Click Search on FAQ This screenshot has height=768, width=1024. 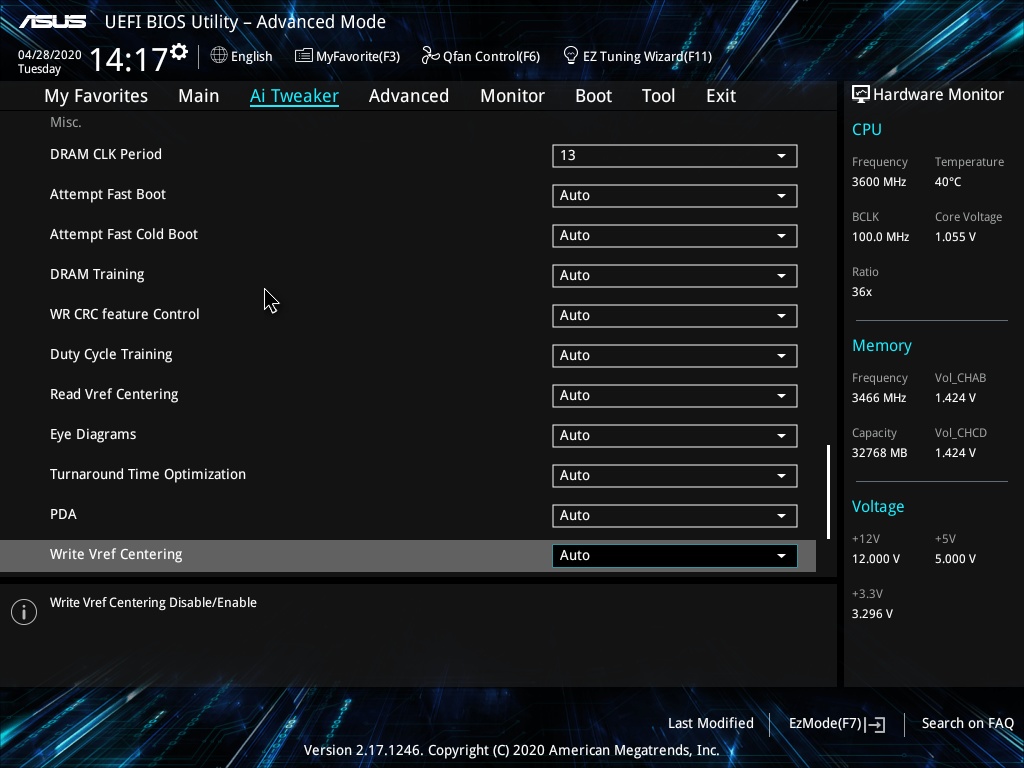coord(967,723)
